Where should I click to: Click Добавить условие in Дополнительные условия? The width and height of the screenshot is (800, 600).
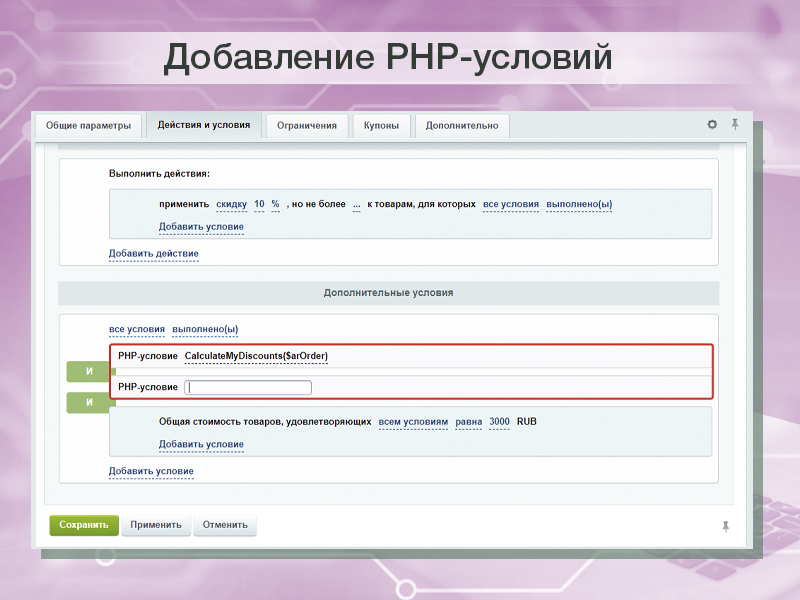pos(150,470)
